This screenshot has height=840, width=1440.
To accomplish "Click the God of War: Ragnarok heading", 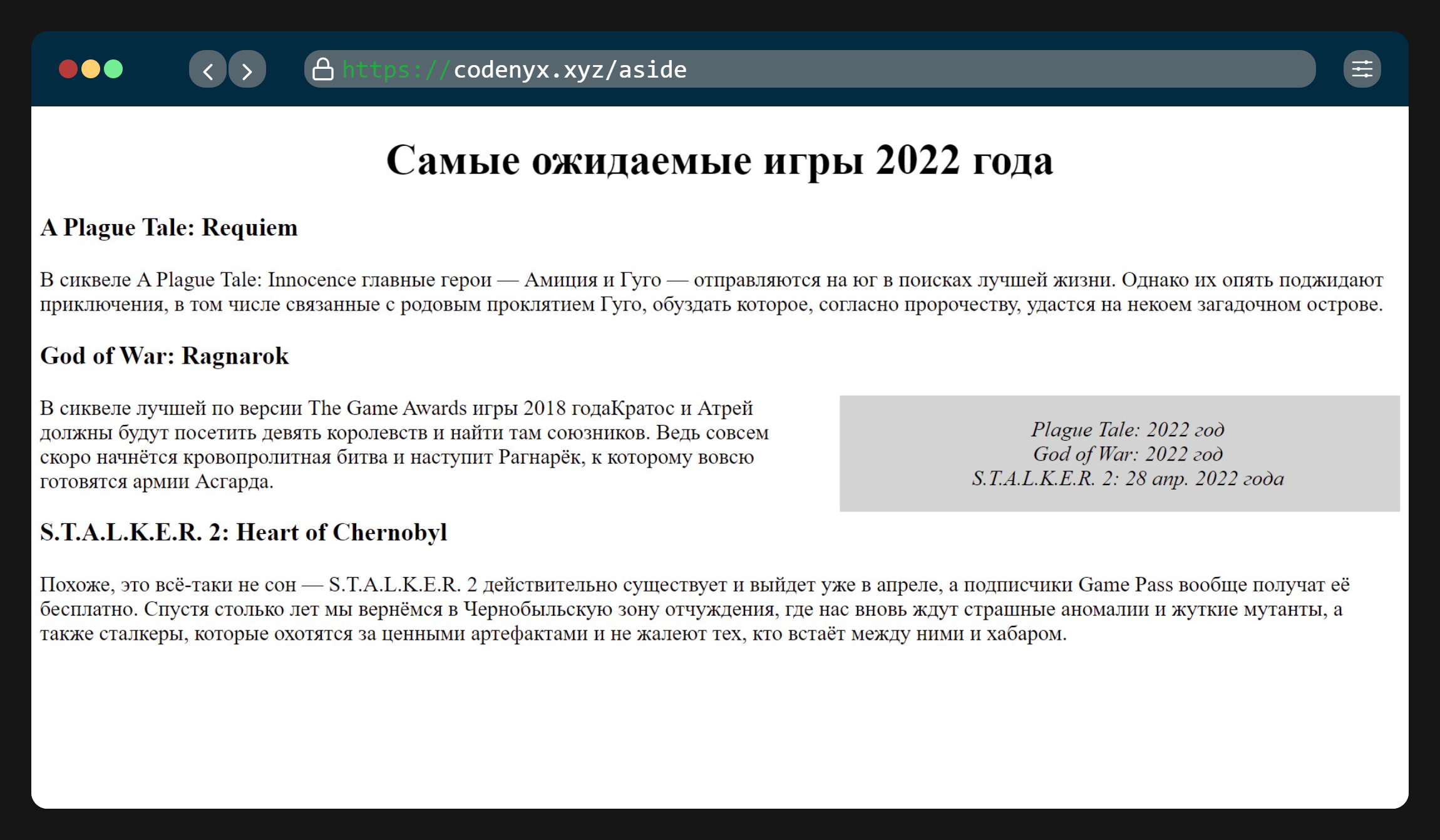I will (164, 356).
